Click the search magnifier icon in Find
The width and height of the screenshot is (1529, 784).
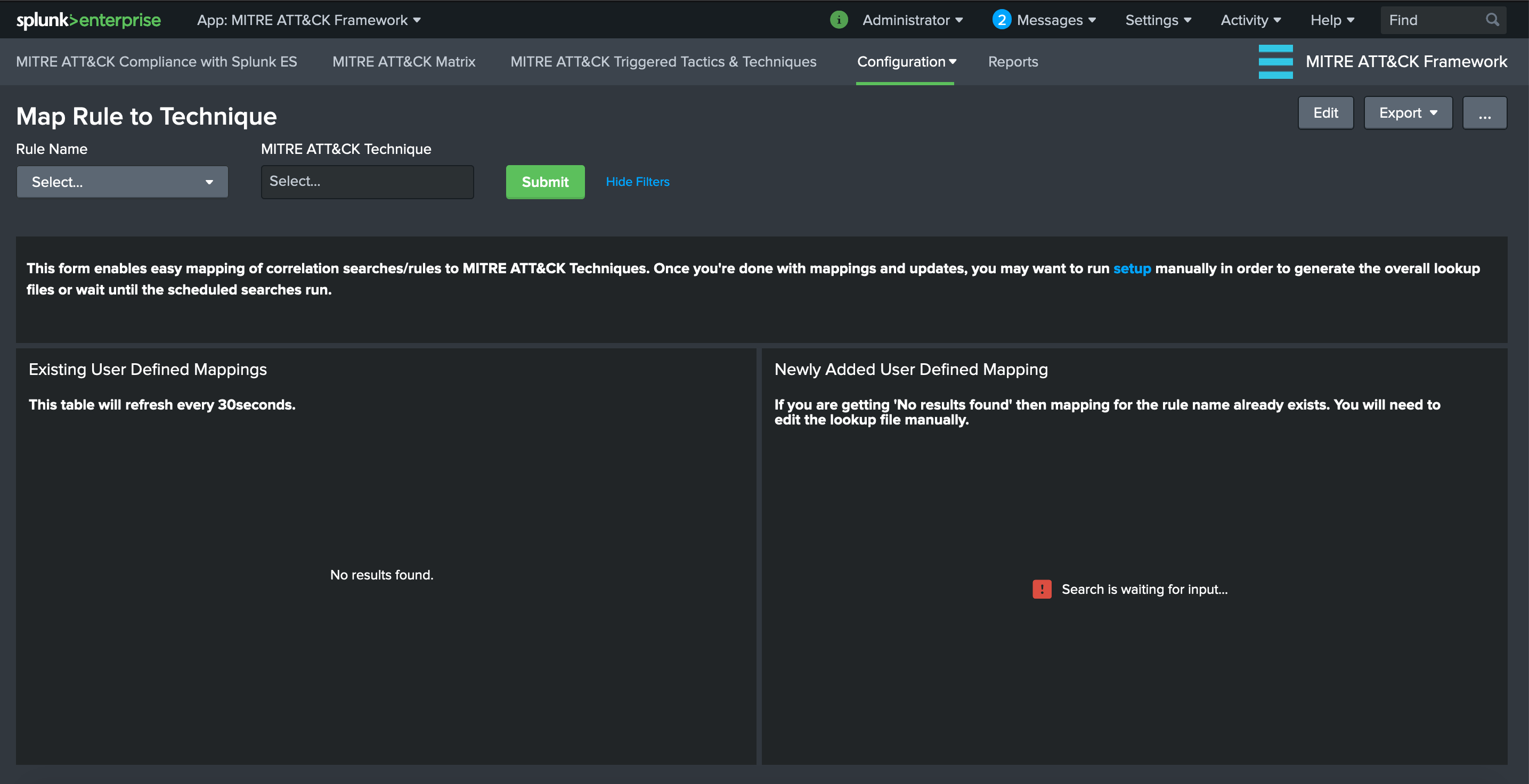pyautogui.click(x=1492, y=20)
